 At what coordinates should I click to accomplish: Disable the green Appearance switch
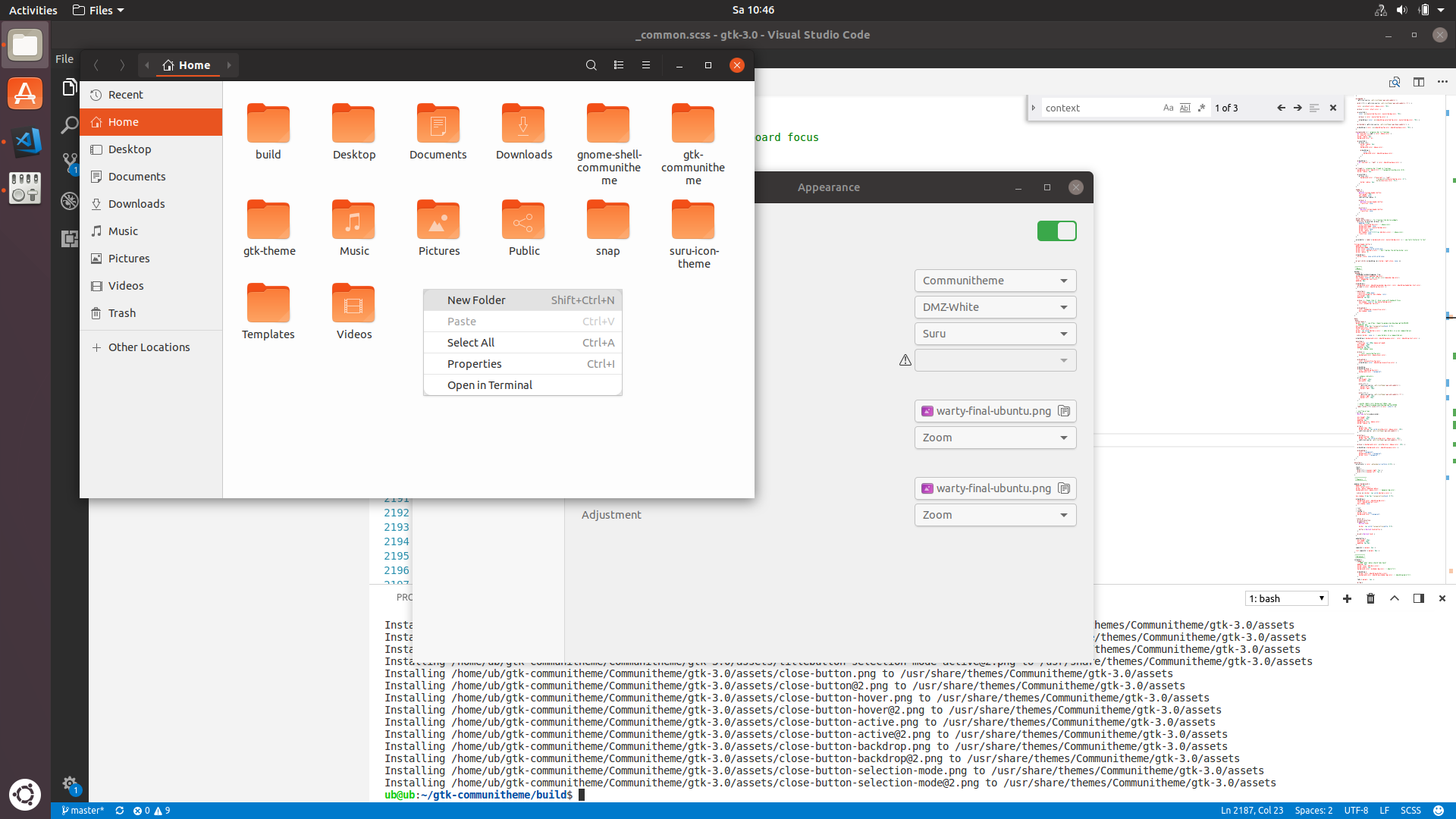point(1056,231)
